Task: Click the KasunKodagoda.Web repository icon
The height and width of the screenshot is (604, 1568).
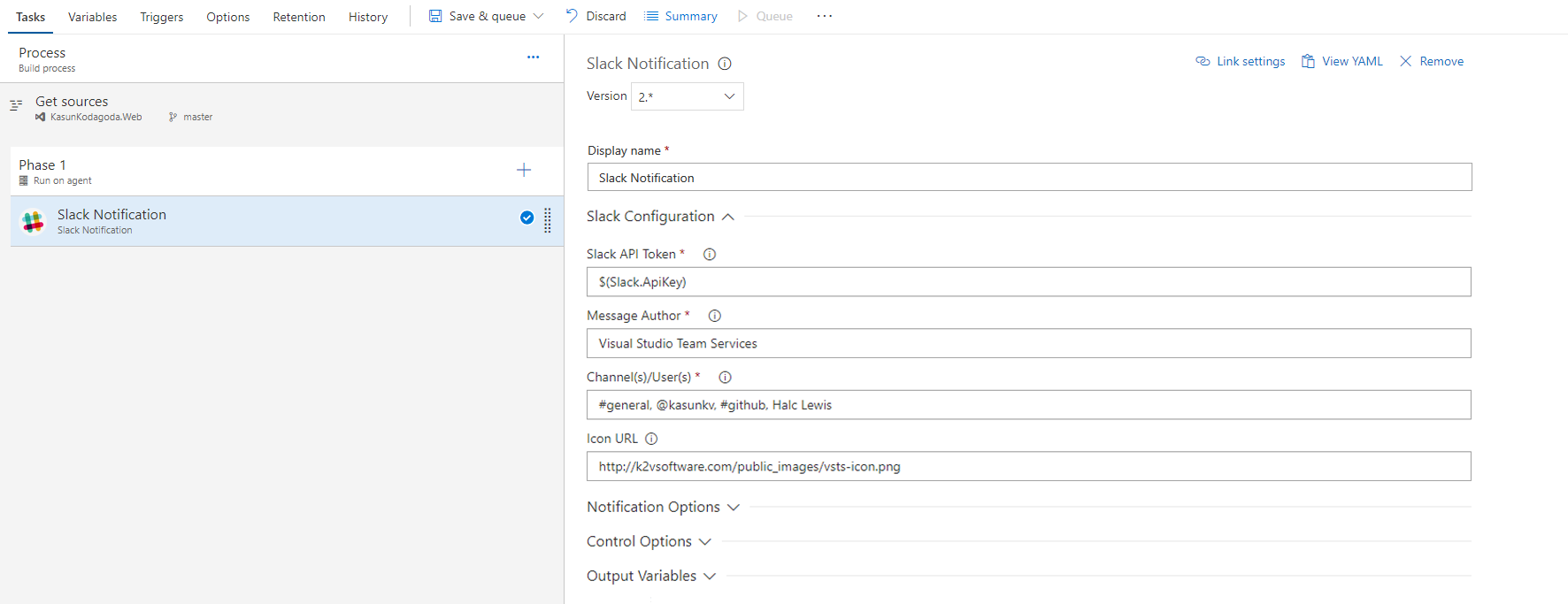Action: (x=41, y=117)
